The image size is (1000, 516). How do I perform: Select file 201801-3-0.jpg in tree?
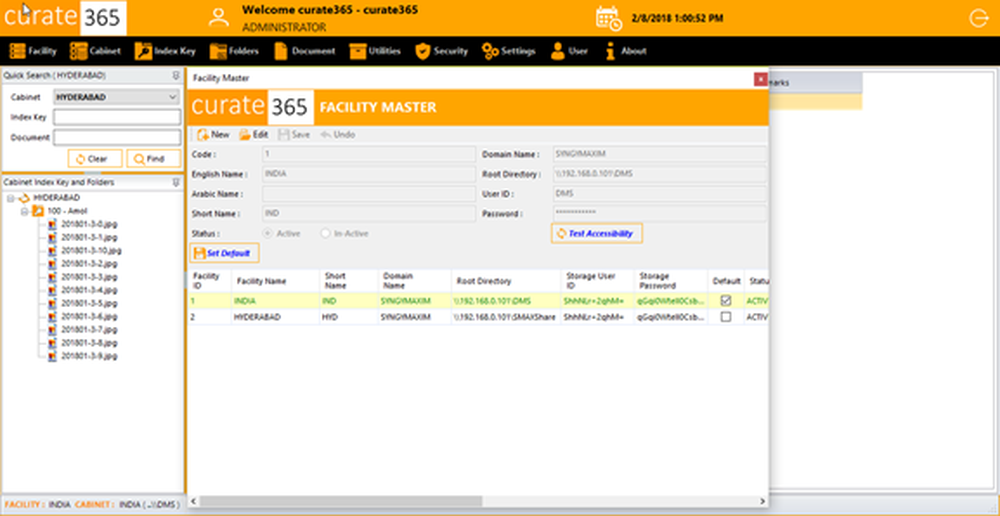(x=89, y=224)
